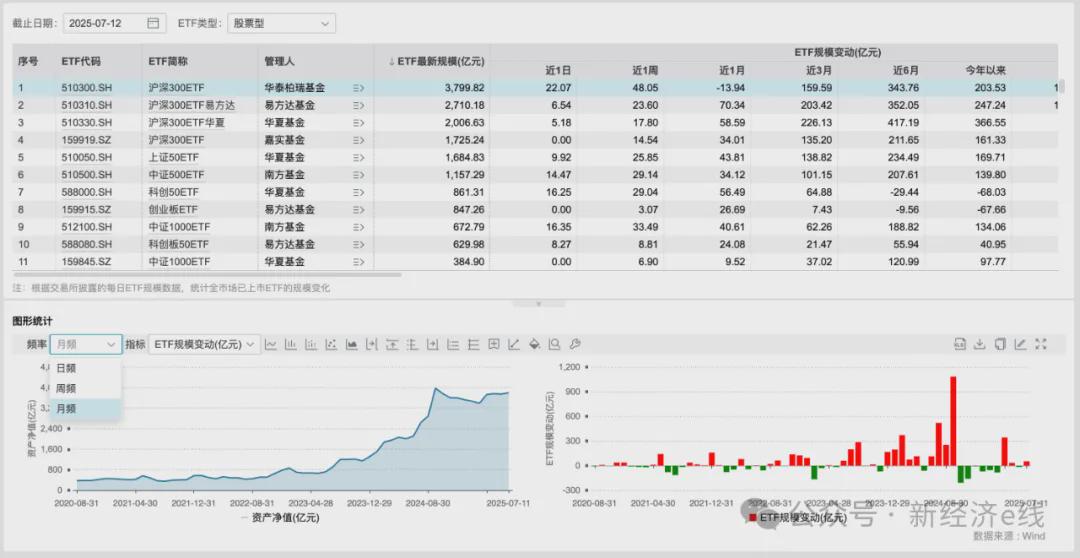The width and height of the screenshot is (1080, 558).
Task: Select the line chart type icon
Action: (271, 344)
